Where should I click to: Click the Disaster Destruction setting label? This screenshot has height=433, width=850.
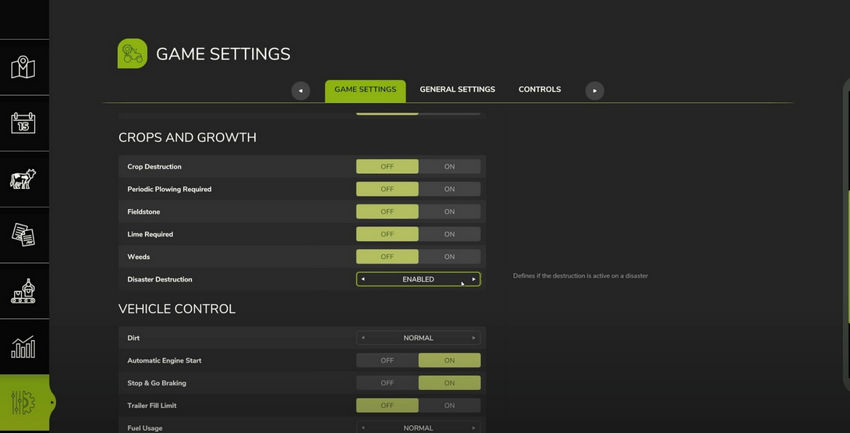(x=159, y=279)
